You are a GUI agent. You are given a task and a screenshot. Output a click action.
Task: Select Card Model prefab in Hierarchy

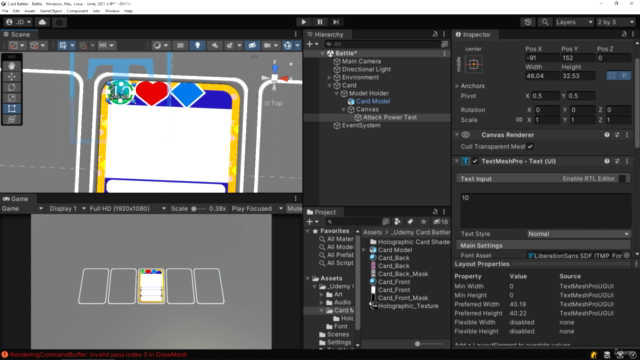(373, 101)
